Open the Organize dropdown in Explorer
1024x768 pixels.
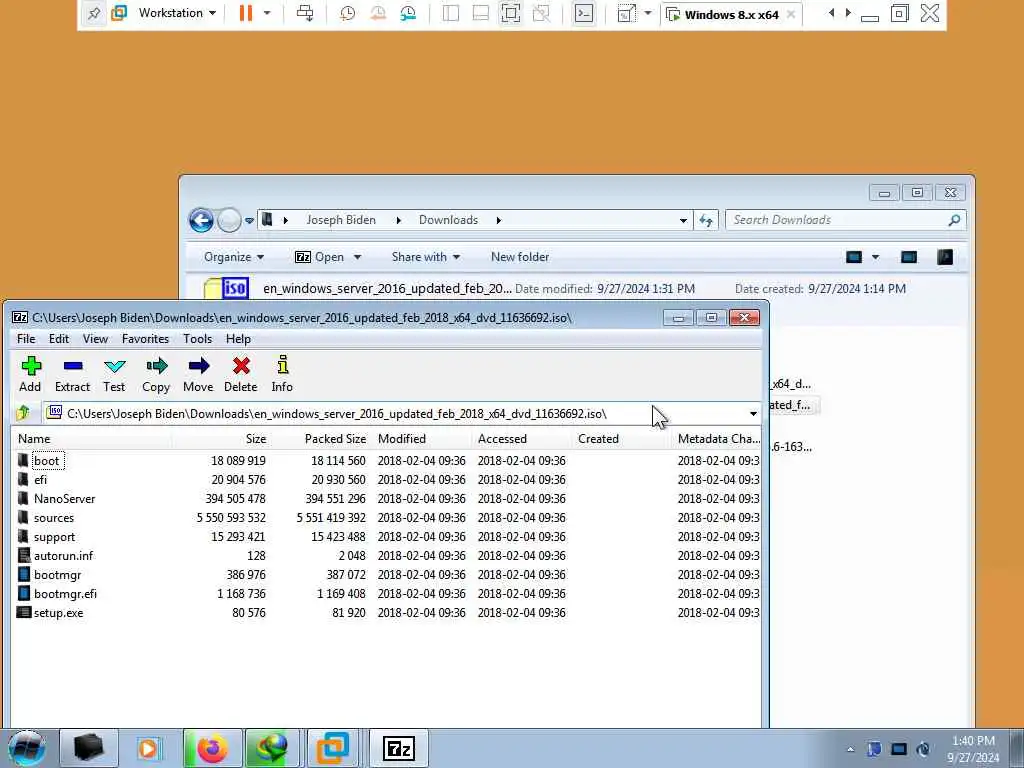234,257
